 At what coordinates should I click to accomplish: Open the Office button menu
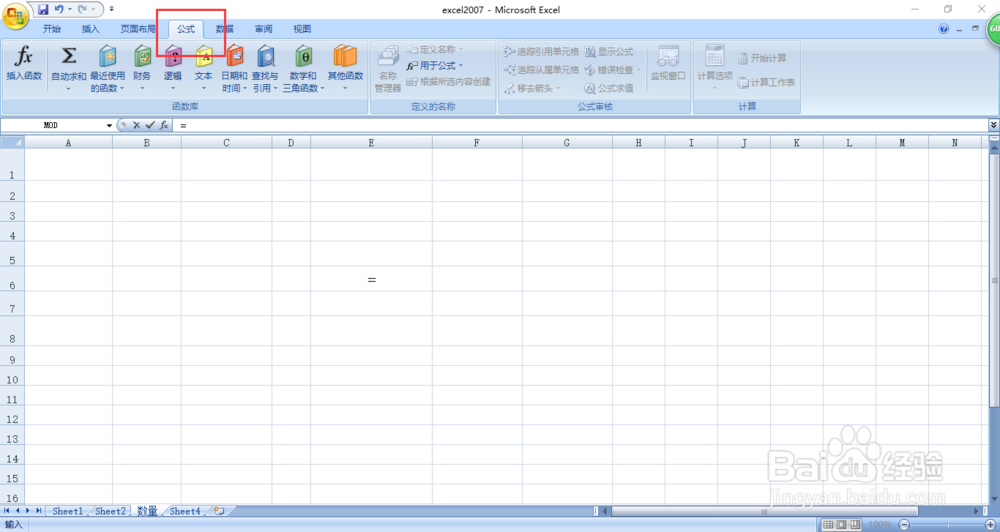pyautogui.click(x=15, y=15)
